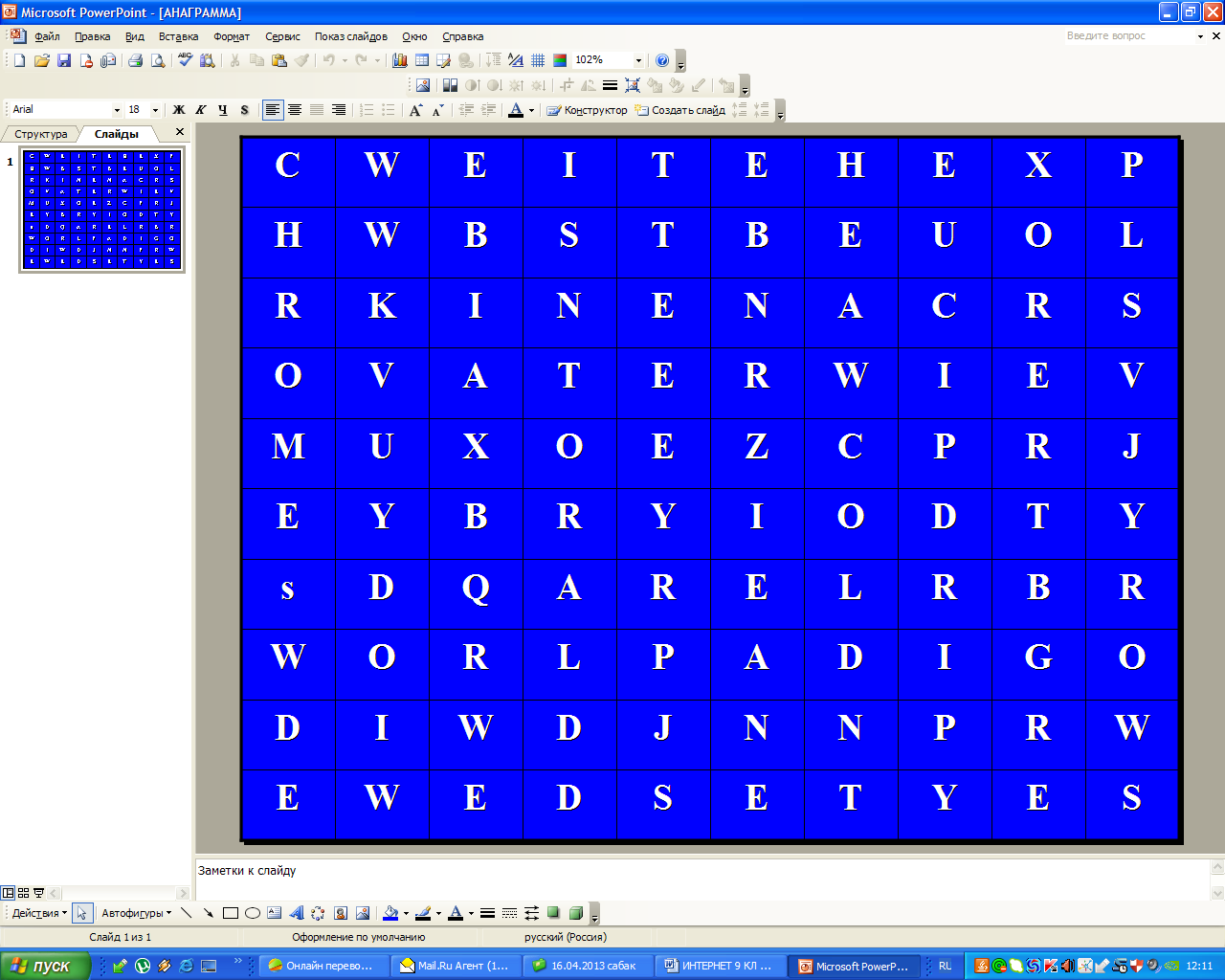This screenshot has height=980, width=1225.
Task: Click the Show Grid icon
Action: click(538, 60)
